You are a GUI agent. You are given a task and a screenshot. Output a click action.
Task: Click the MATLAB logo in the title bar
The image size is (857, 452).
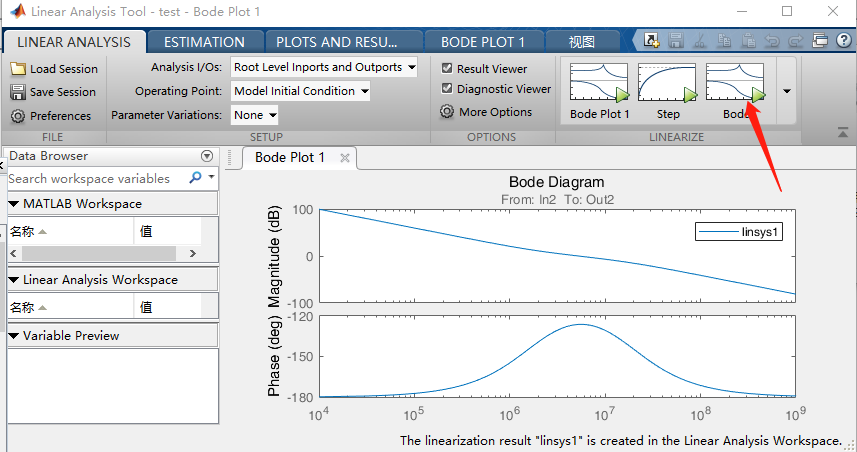[18, 11]
